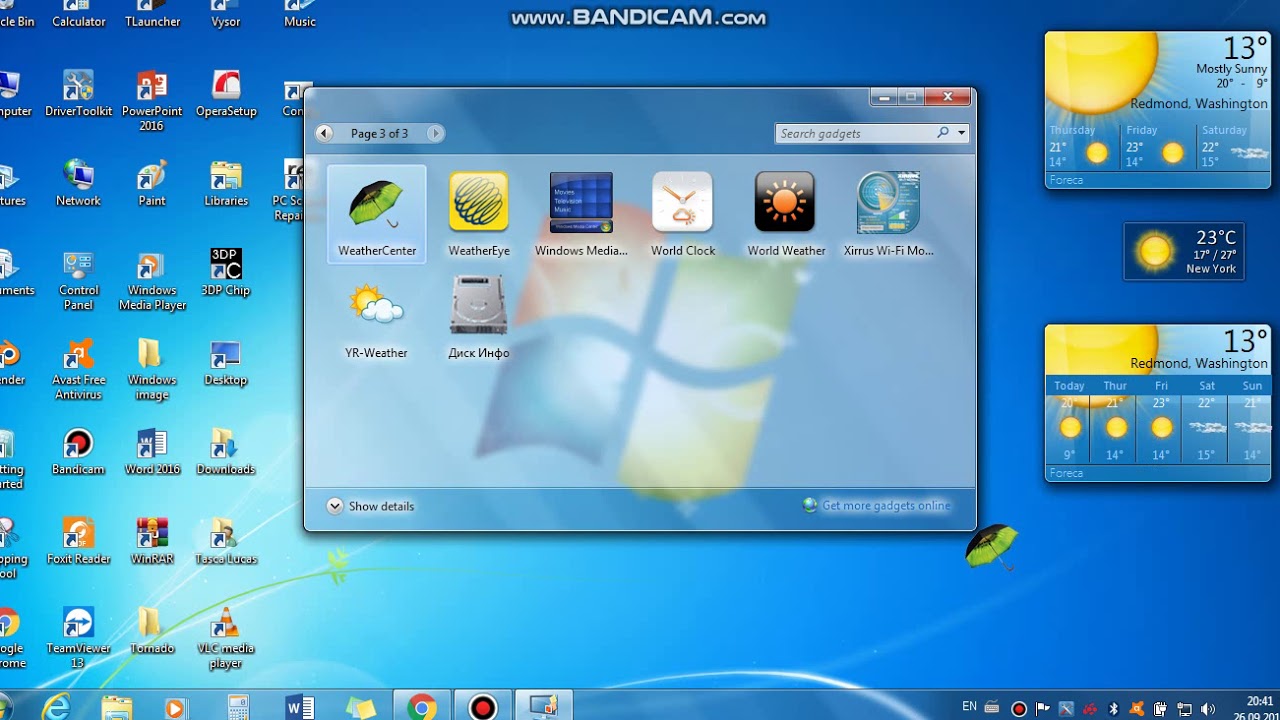Open the Foxit Reader desktop shortcut

pyautogui.click(x=79, y=541)
